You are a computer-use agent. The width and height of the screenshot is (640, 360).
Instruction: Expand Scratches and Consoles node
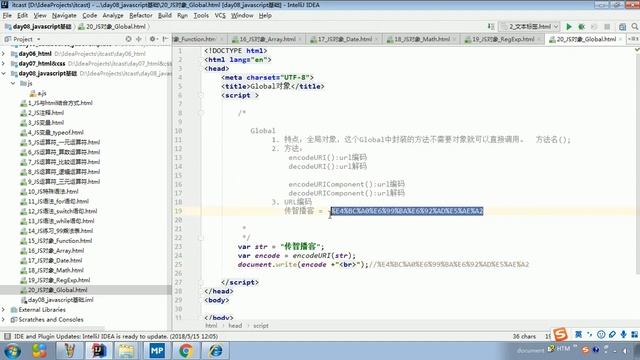tap(4, 319)
